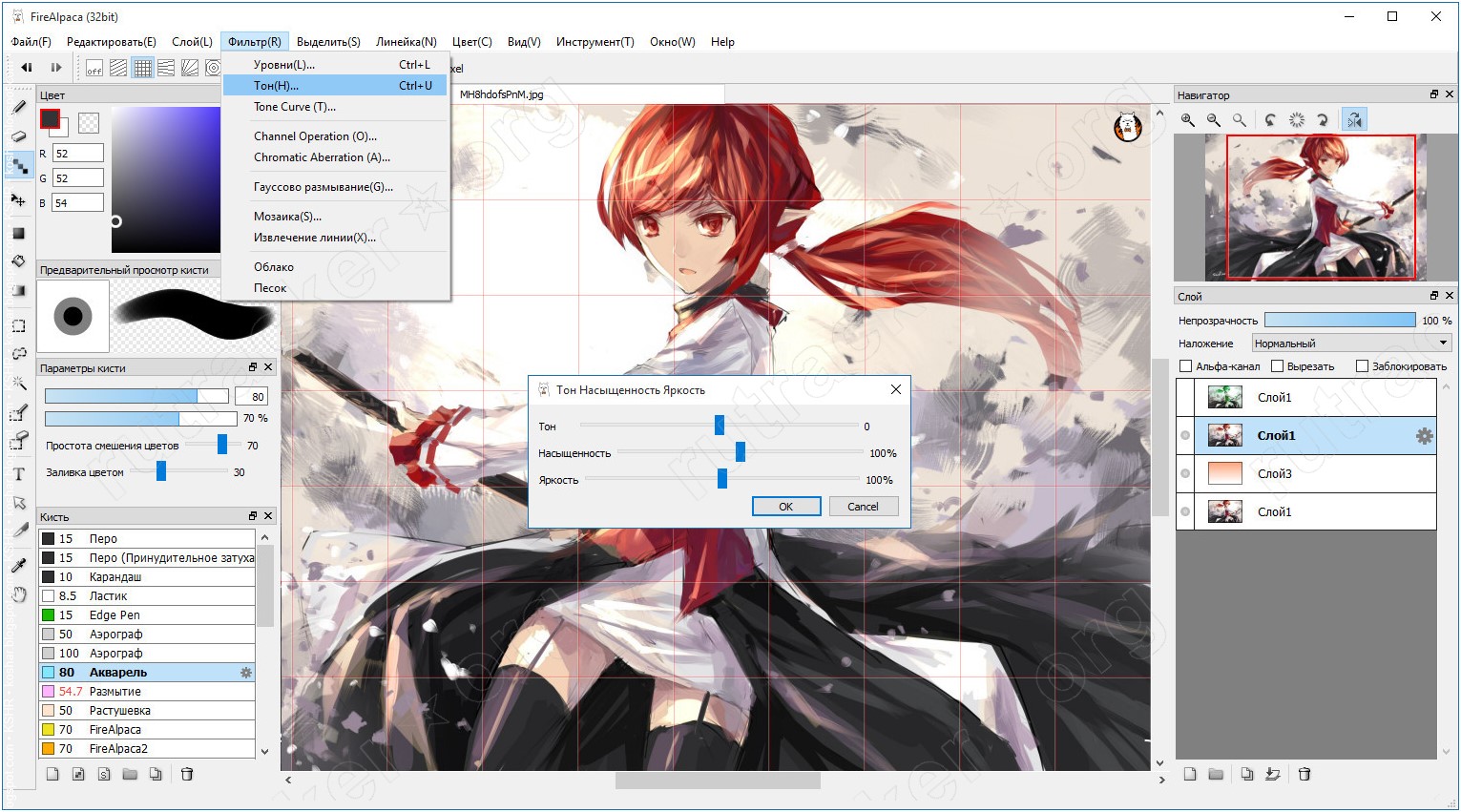Select the lasso selection tool
The image size is (1461, 812).
pyautogui.click(x=18, y=354)
